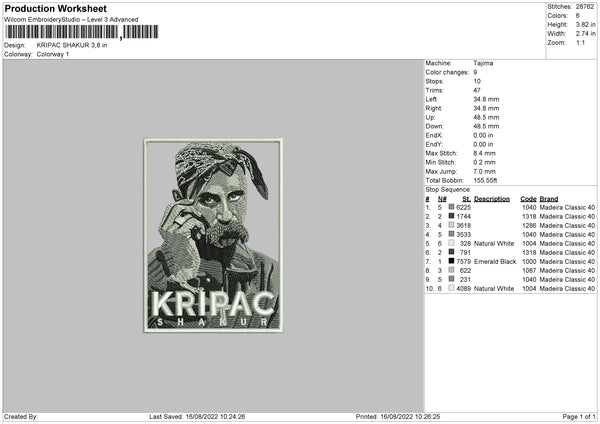
Task: Click the 'Max Jump:' value '7.0 mm'
Action: point(484,171)
